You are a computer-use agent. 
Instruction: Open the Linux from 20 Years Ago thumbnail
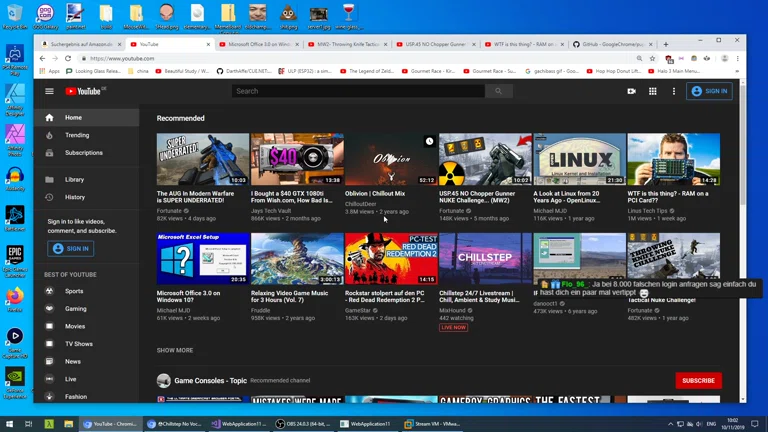pyautogui.click(x=579, y=159)
